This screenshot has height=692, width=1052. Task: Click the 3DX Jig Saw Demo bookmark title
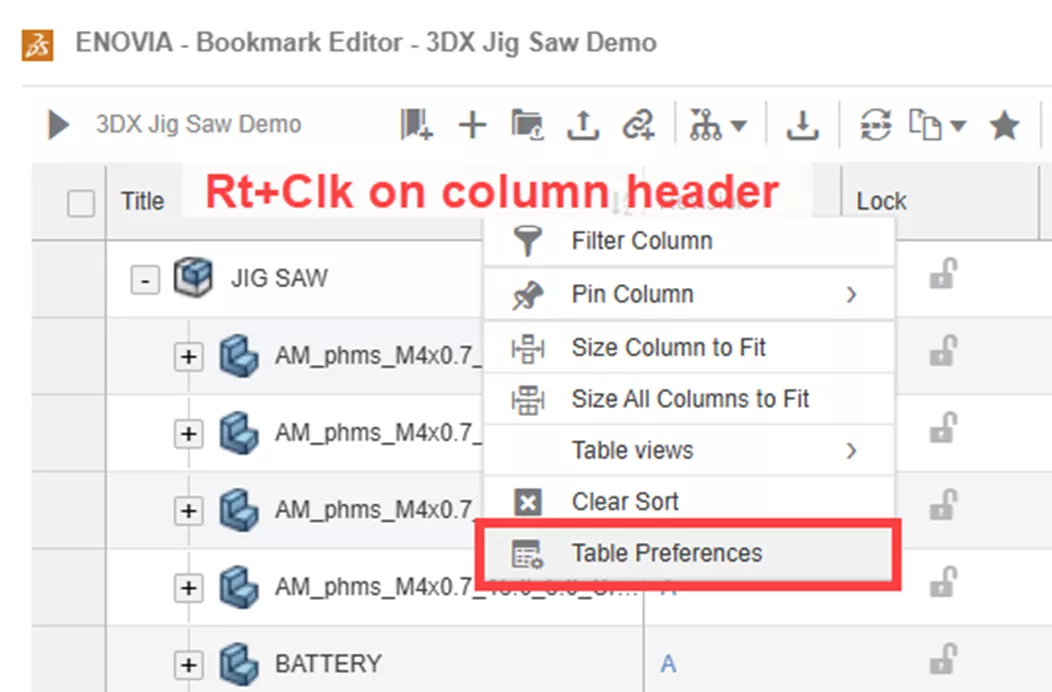click(199, 124)
